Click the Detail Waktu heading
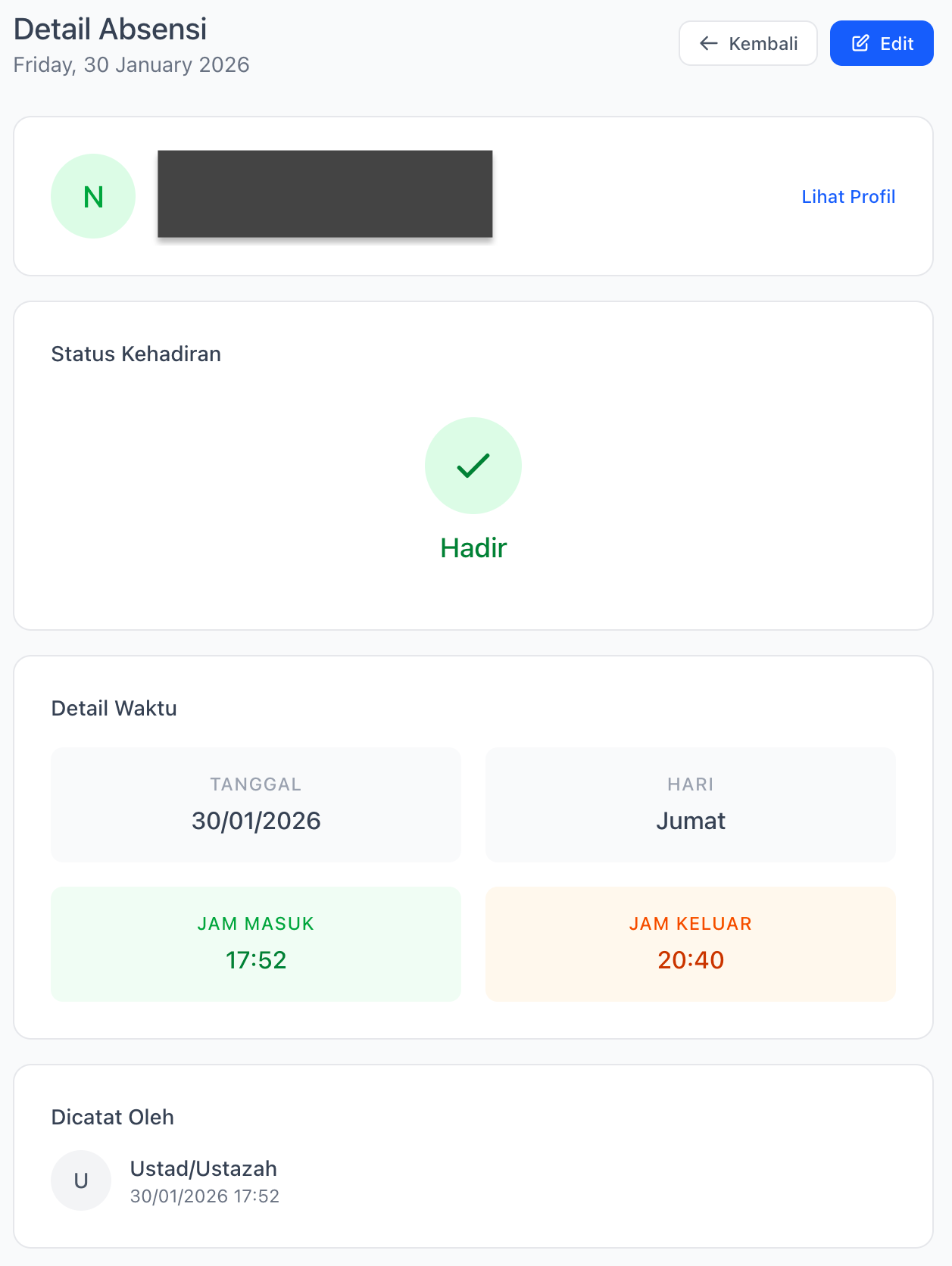The height and width of the screenshot is (1266, 952). point(114,708)
